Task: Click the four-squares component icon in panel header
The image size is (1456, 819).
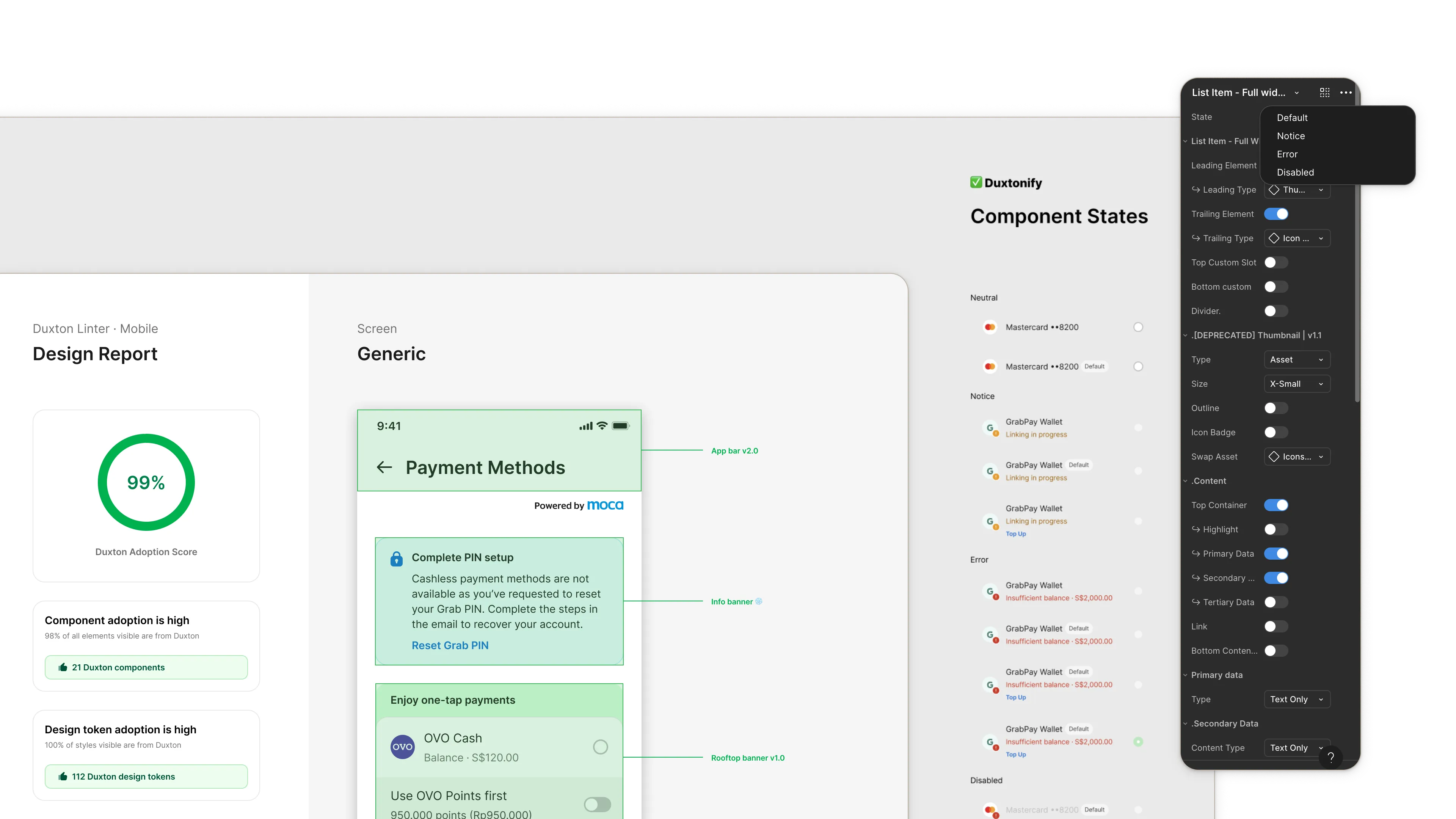Action: click(x=1324, y=93)
